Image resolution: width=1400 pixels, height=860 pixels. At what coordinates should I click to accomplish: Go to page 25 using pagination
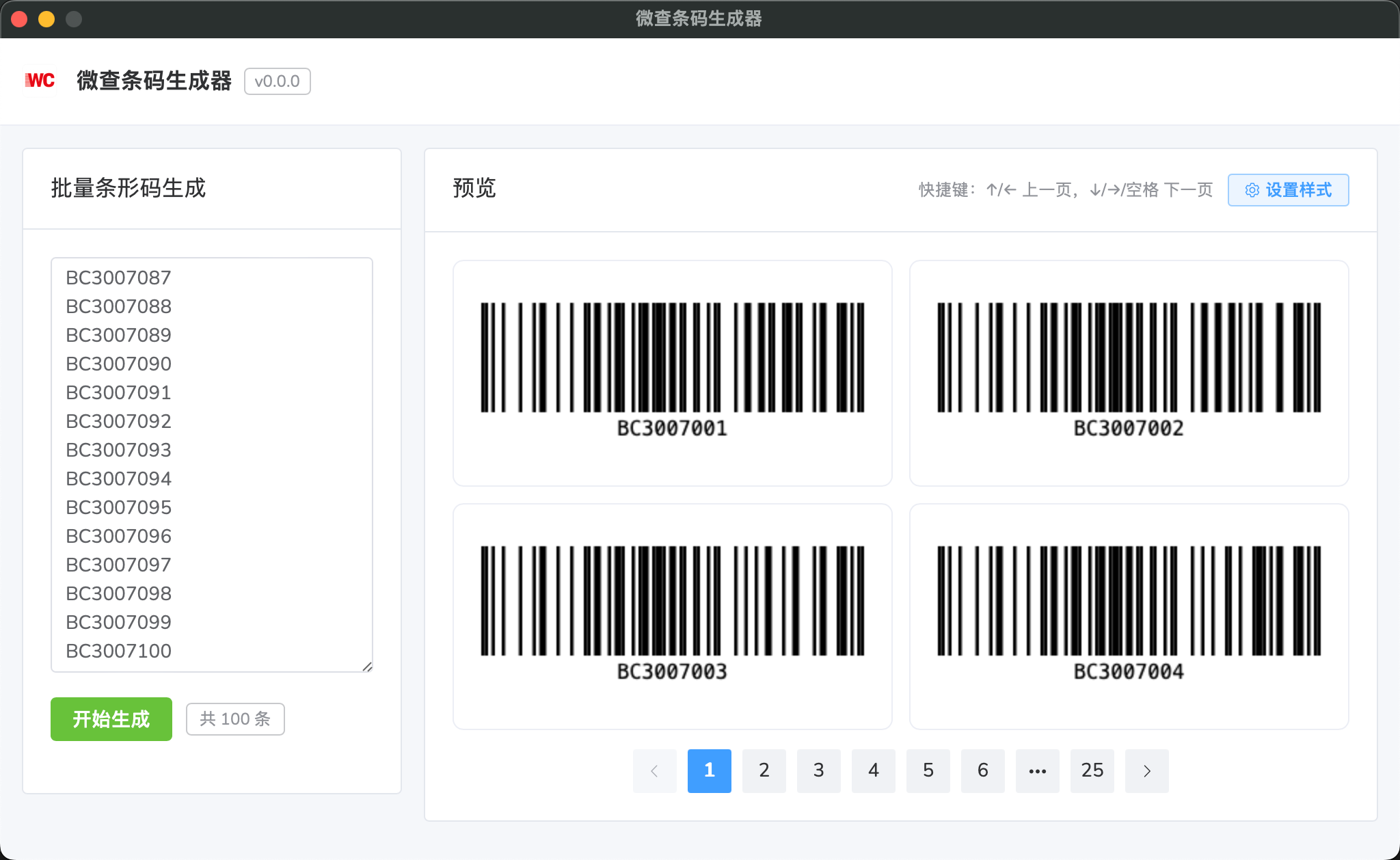1092,770
